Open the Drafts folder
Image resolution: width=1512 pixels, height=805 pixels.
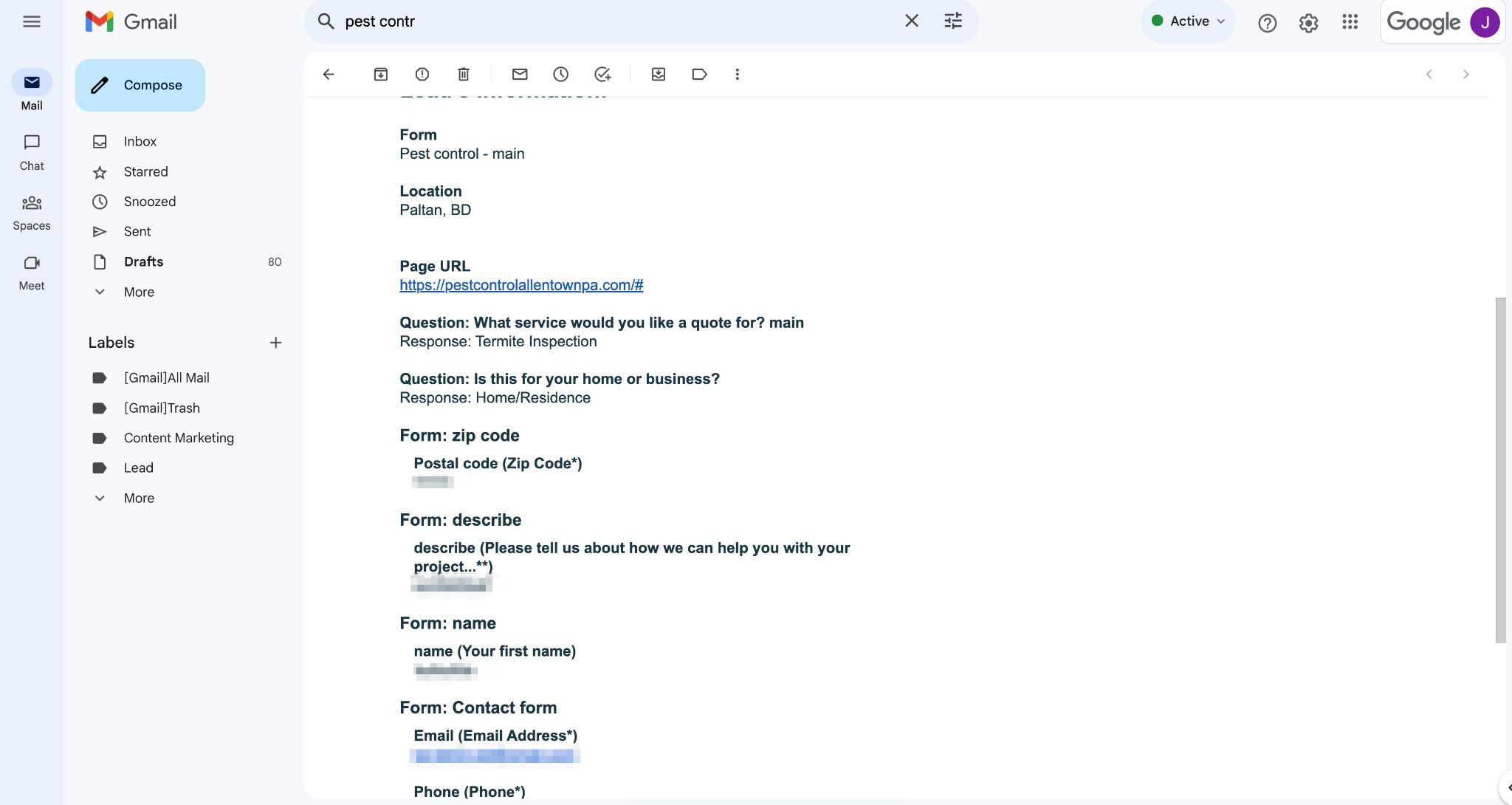[143, 261]
